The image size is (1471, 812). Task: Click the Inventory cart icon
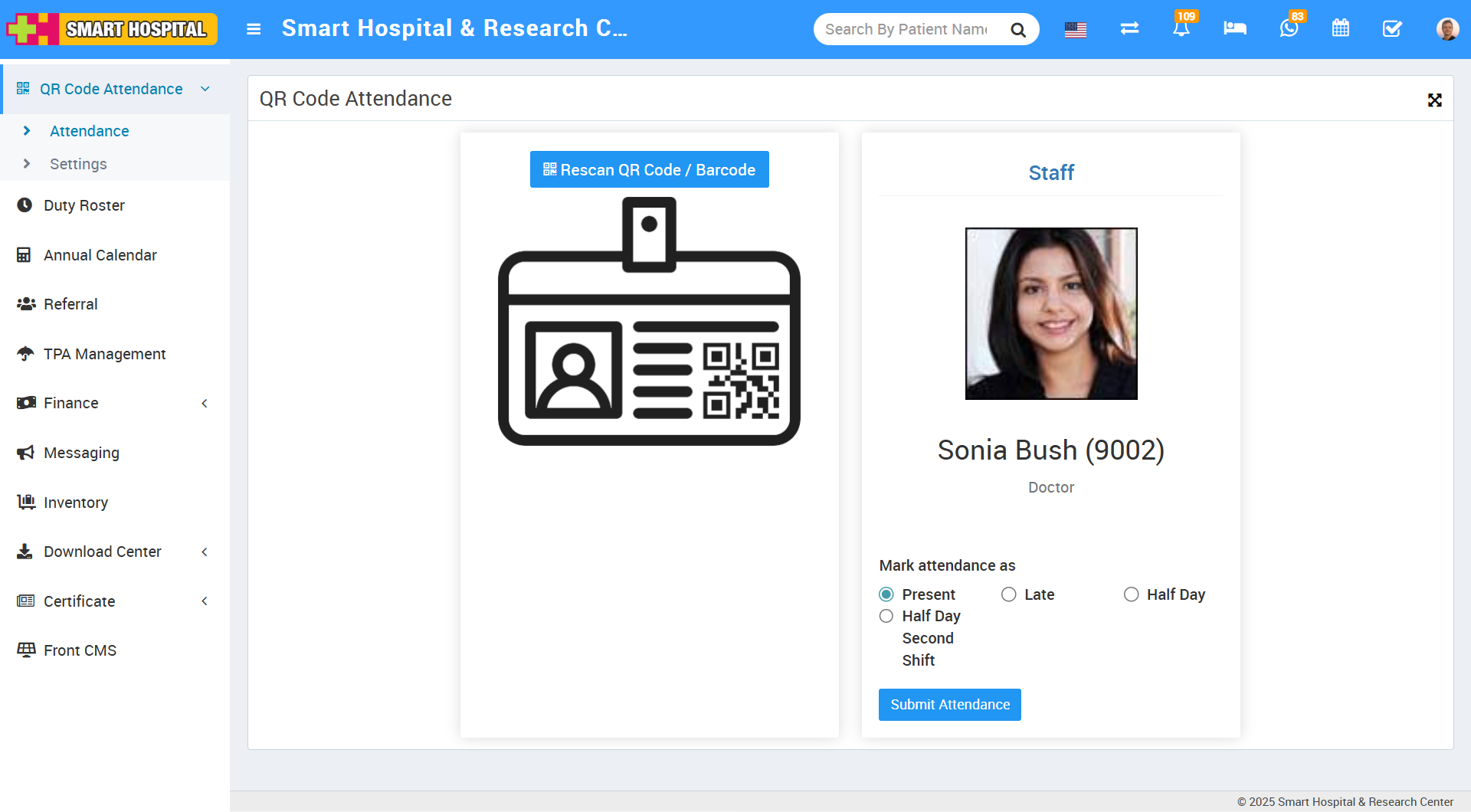[x=26, y=502]
